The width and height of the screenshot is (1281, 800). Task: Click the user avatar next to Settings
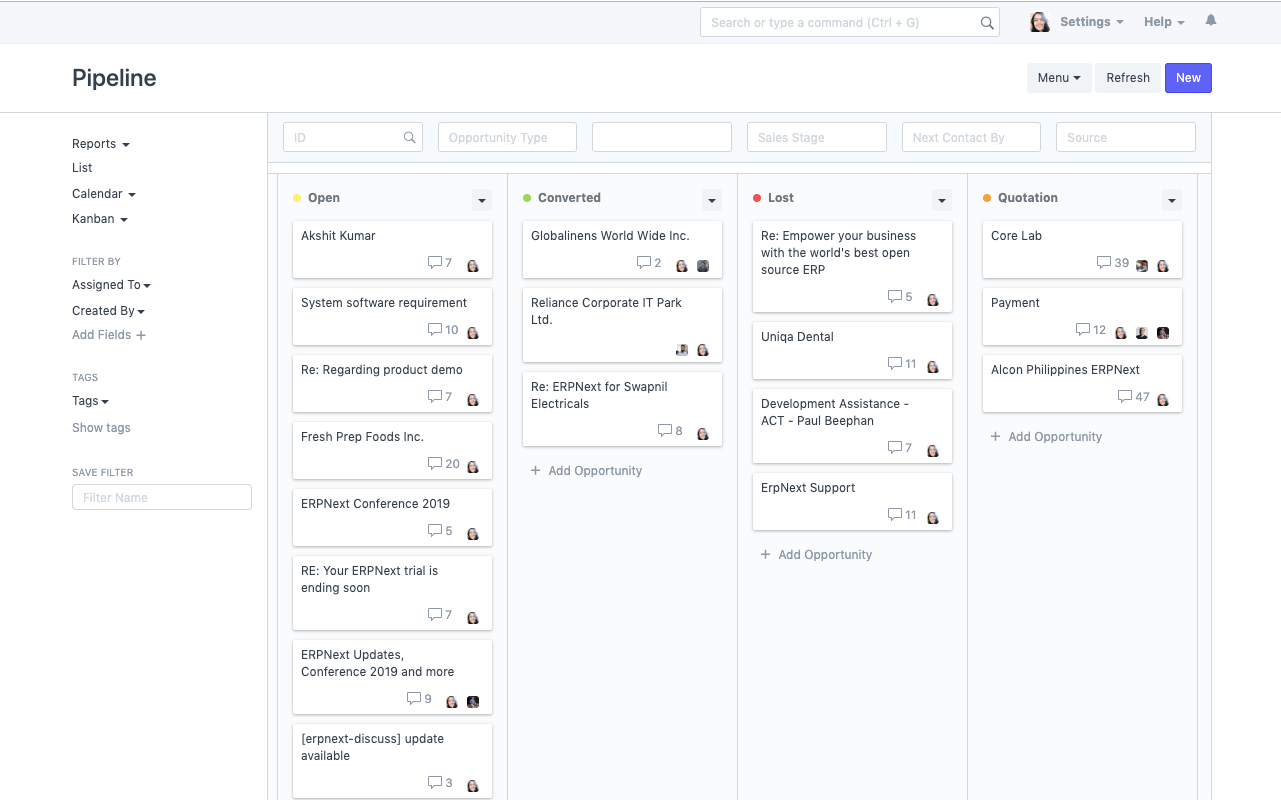click(x=1040, y=22)
